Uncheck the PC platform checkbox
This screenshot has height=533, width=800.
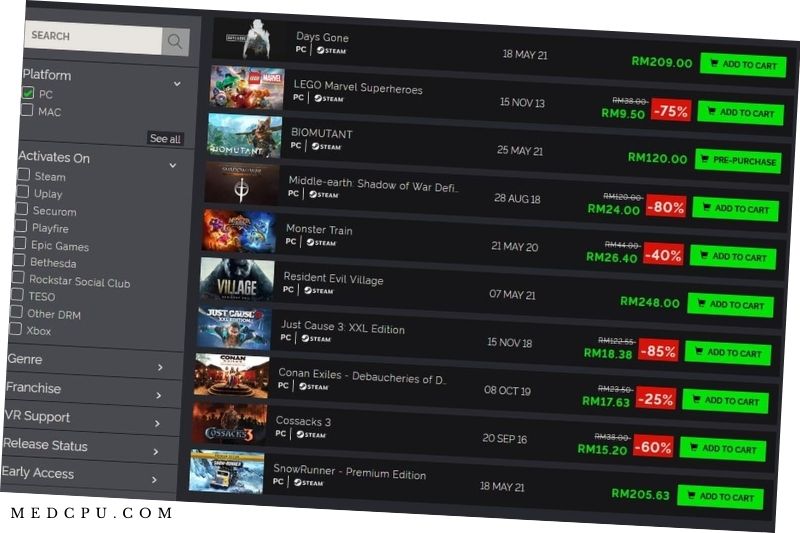click(x=28, y=93)
